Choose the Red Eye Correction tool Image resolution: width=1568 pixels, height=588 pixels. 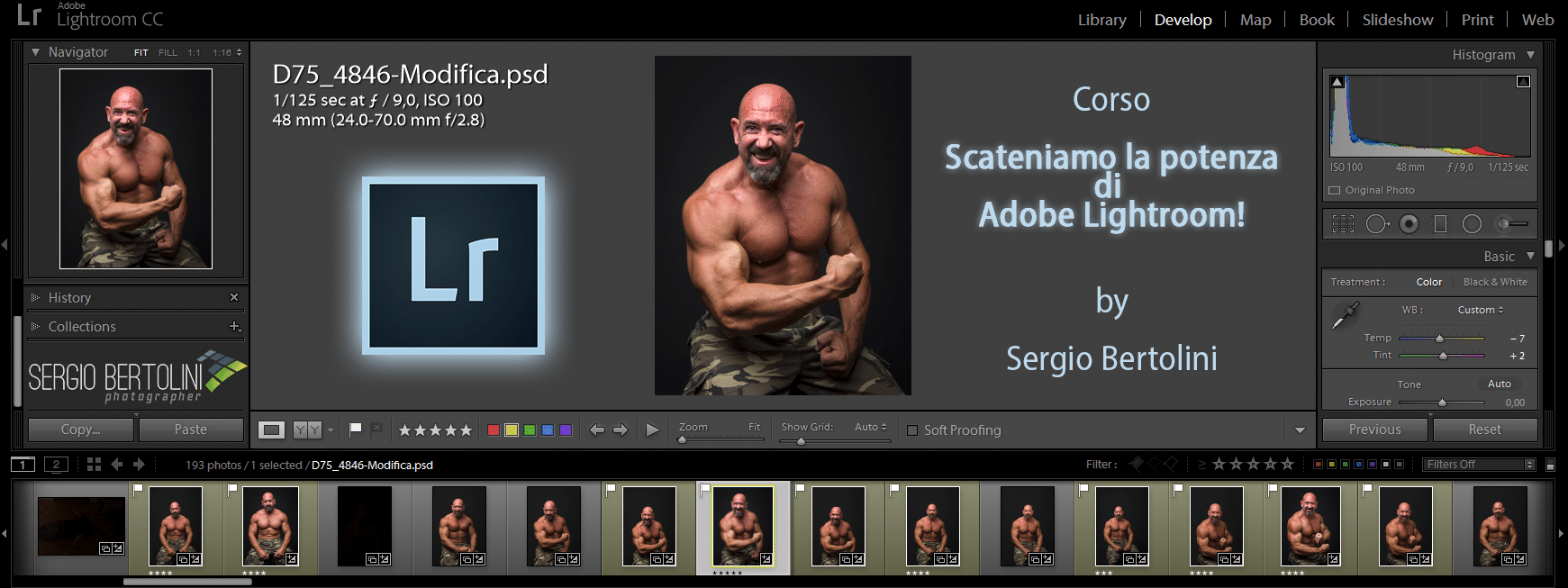(x=1409, y=223)
